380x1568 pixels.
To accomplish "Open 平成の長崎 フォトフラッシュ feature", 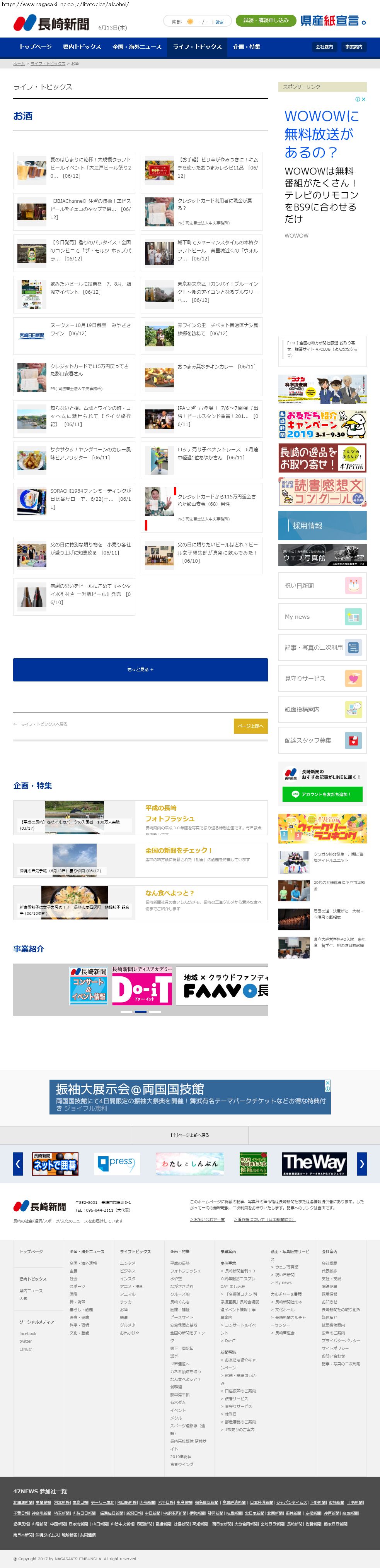I will 140,818.
